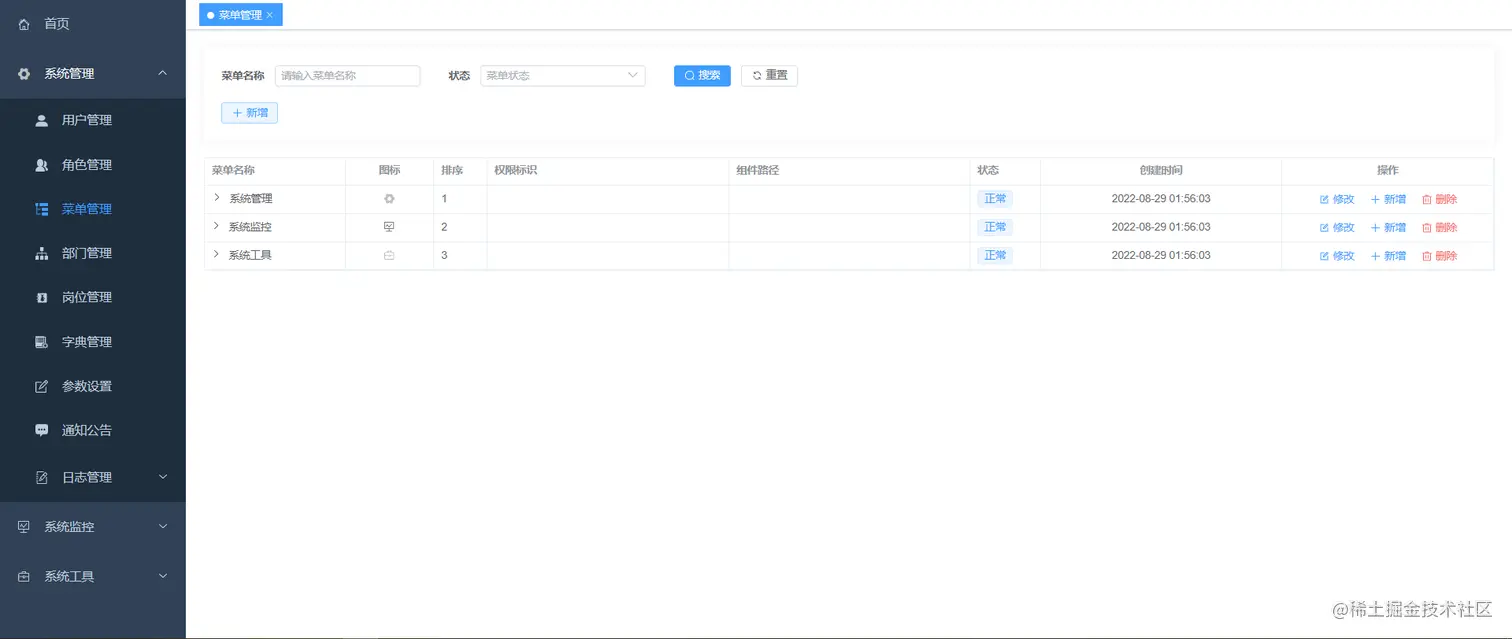Click the blue 搜索 button
Image resolution: width=1512 pixels, height=639 pixels.
702,76
